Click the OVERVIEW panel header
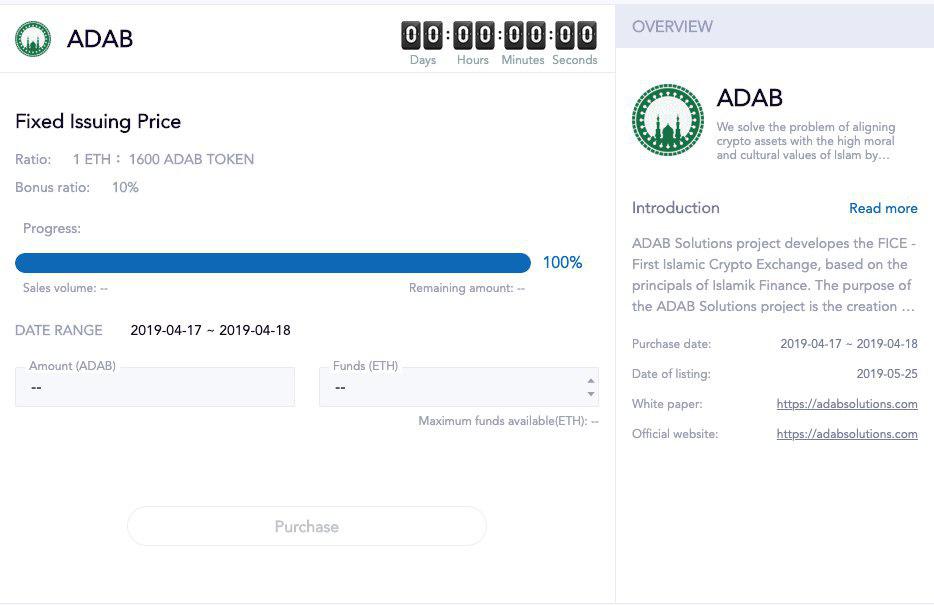 click(774, 26)
